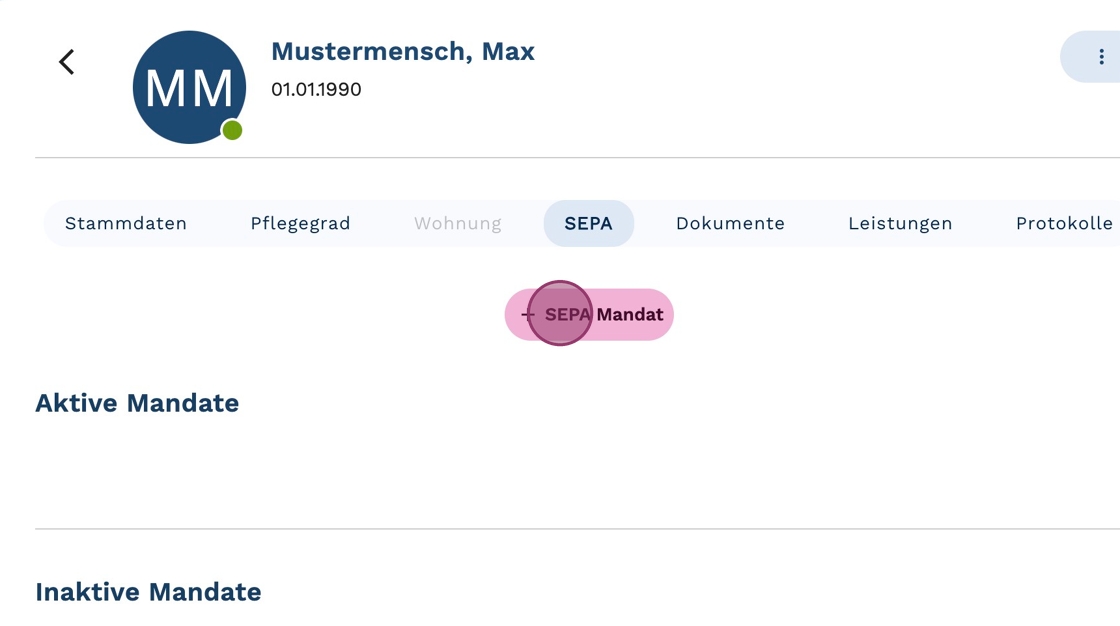Viewport: 1120px width, 626px height.
Task: Open the Pflegegrad tab
Action: (300, 224)
